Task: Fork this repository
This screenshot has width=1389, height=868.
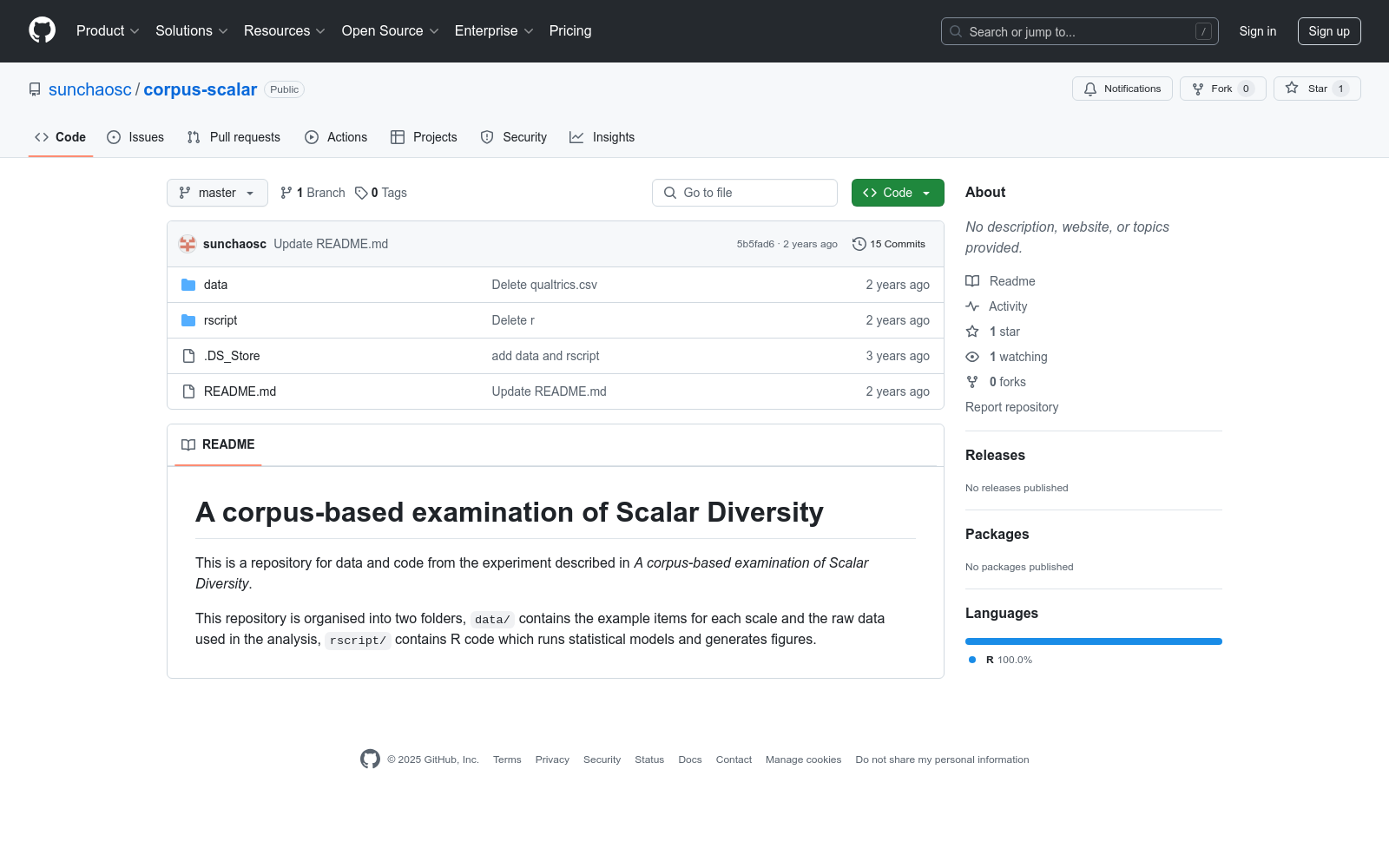Action: (1222, 89)
